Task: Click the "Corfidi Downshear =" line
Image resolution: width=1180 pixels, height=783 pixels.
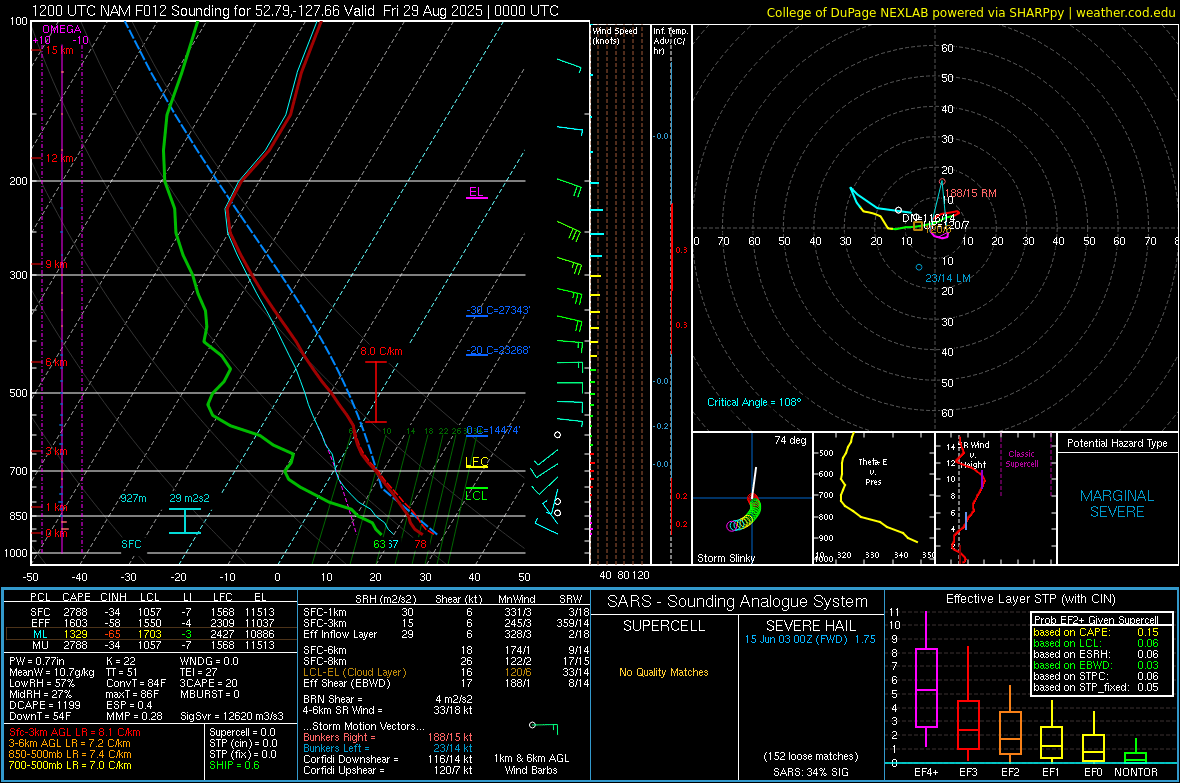Action: click(x=388, y=759)
